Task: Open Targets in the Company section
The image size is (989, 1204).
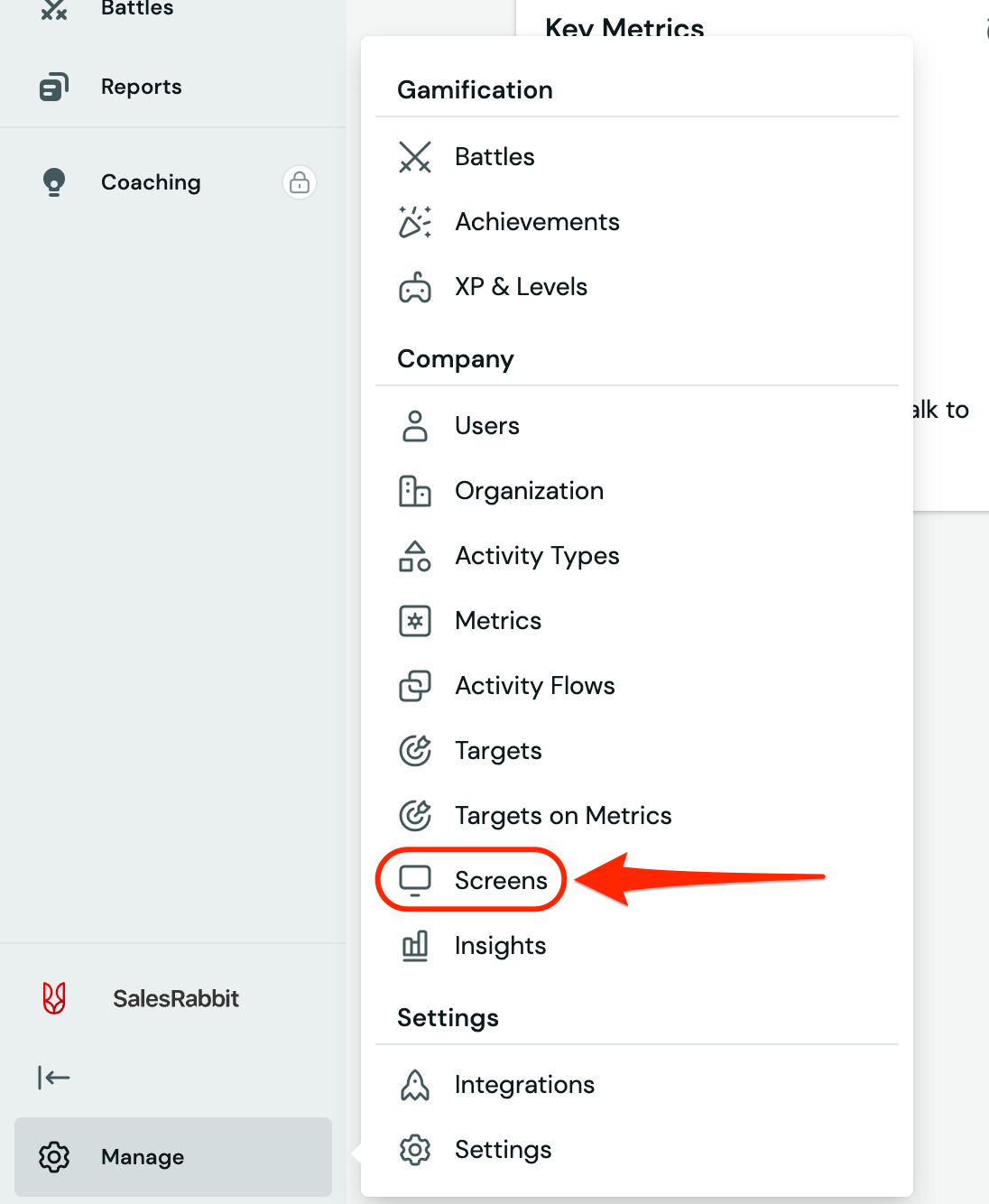Action: (498, 751)
